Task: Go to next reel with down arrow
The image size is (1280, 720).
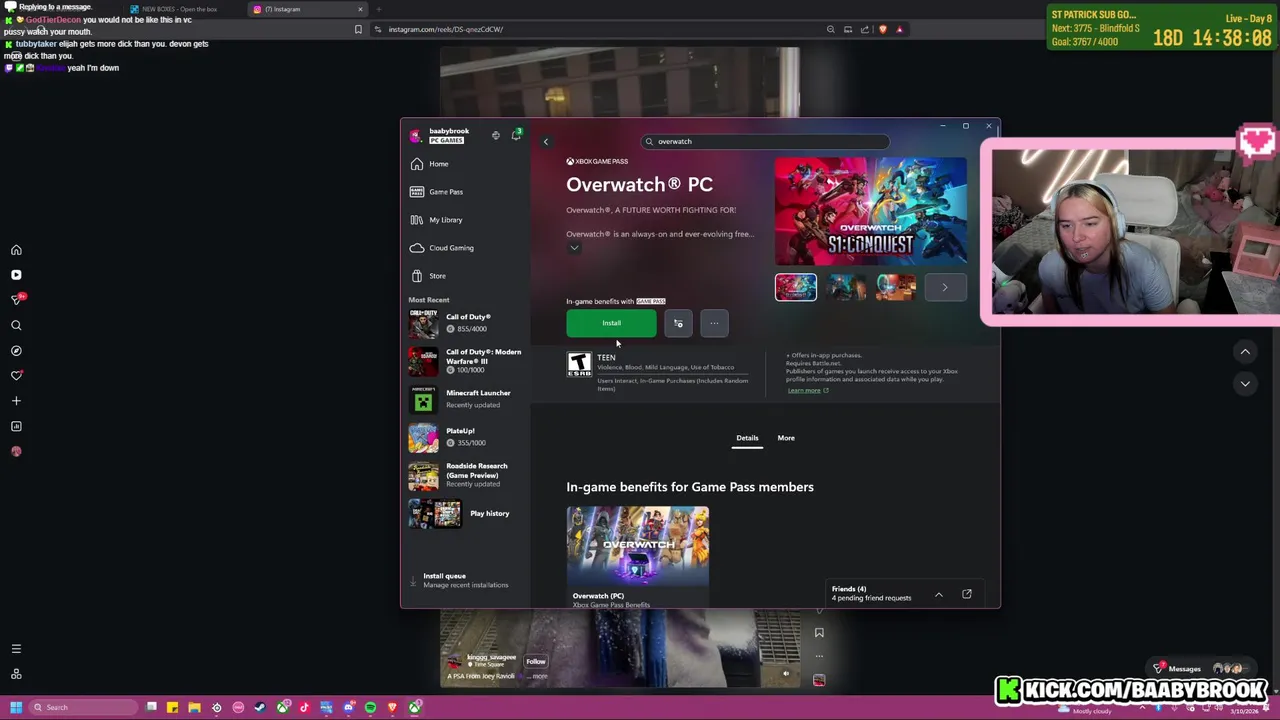Action: [1245, 383]
